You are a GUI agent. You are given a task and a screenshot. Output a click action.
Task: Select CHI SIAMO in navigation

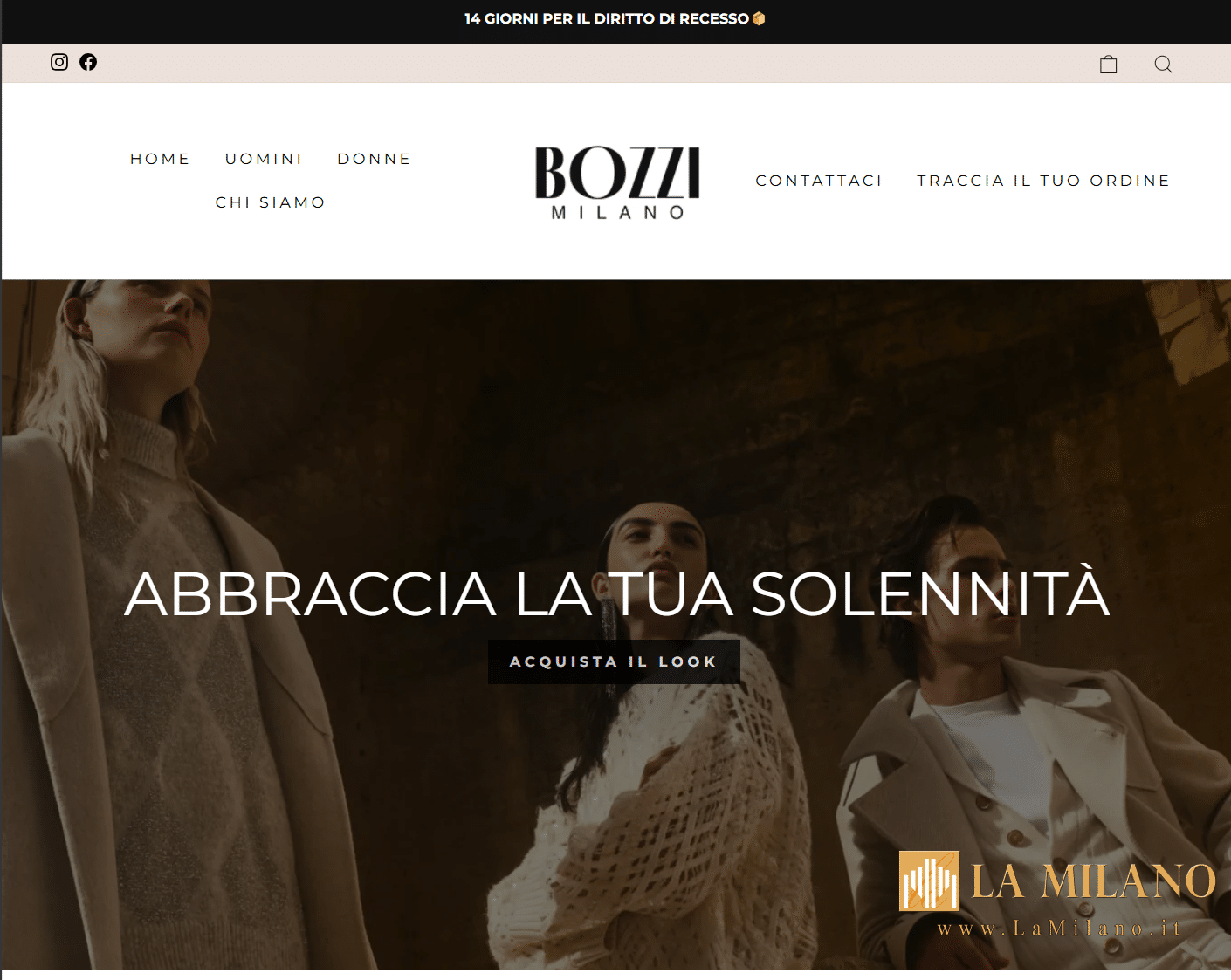coord(270,202)
